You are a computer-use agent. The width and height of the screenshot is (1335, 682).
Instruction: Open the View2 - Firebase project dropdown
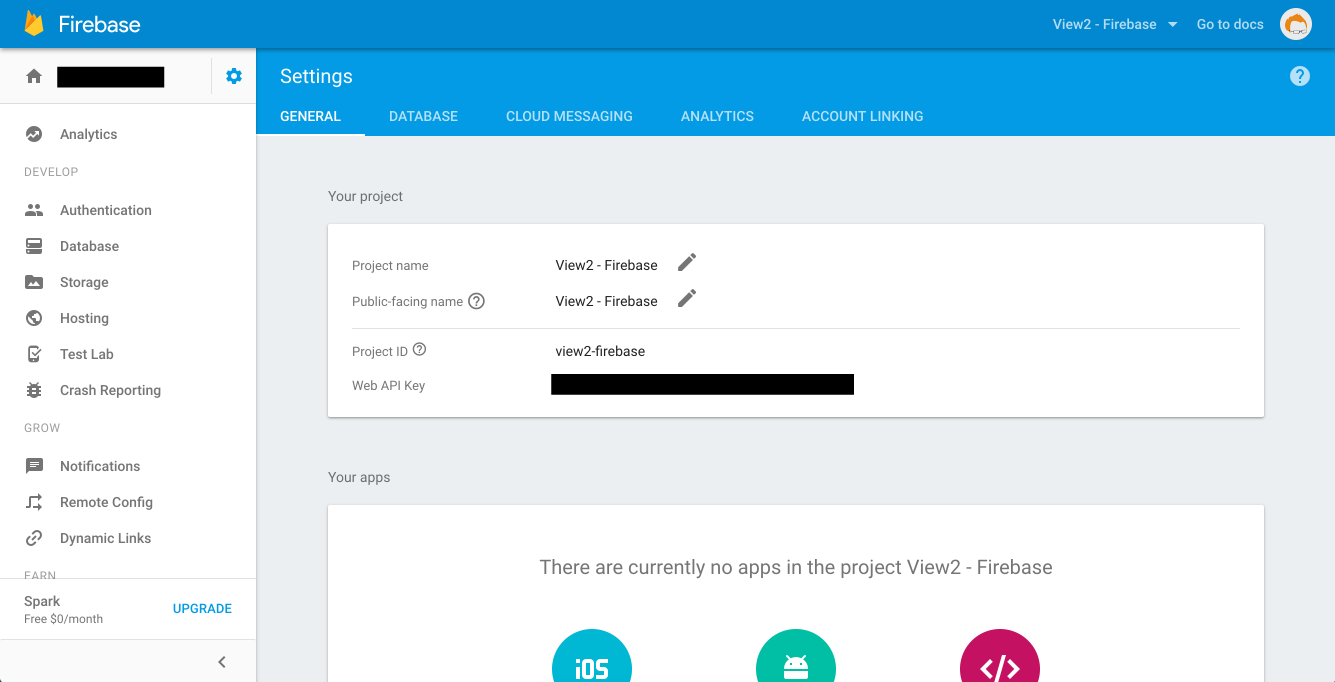coord(1116,24)
